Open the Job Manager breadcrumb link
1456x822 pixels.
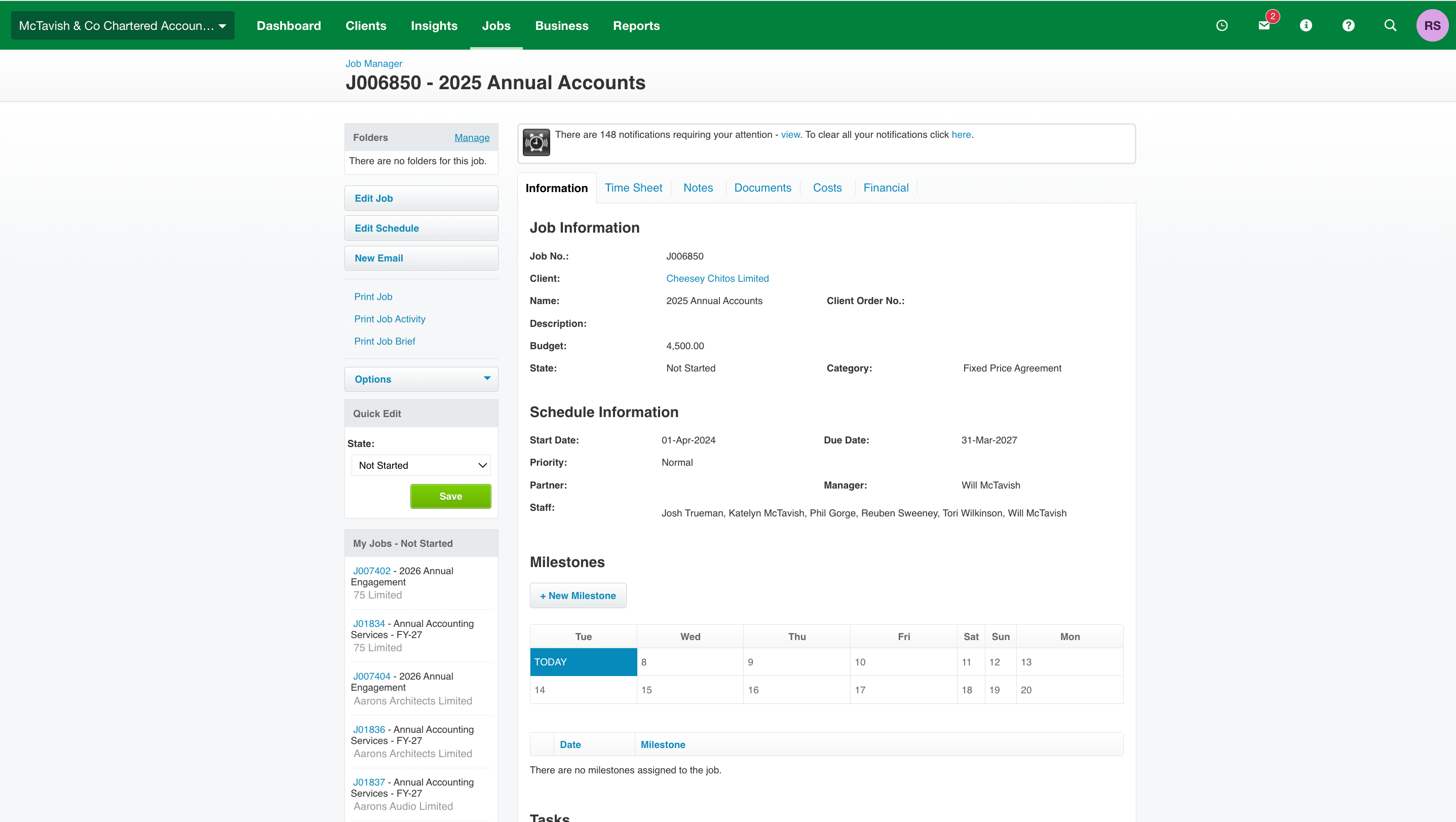(x=373, y=63)
